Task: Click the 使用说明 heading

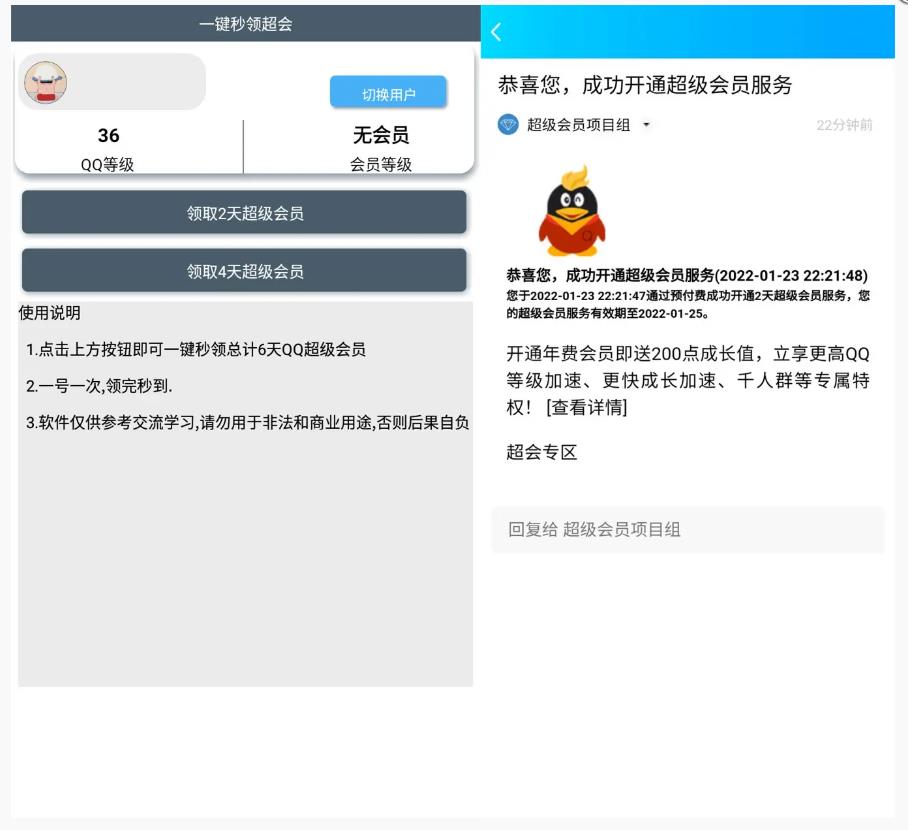Action: tap(50, 313)
